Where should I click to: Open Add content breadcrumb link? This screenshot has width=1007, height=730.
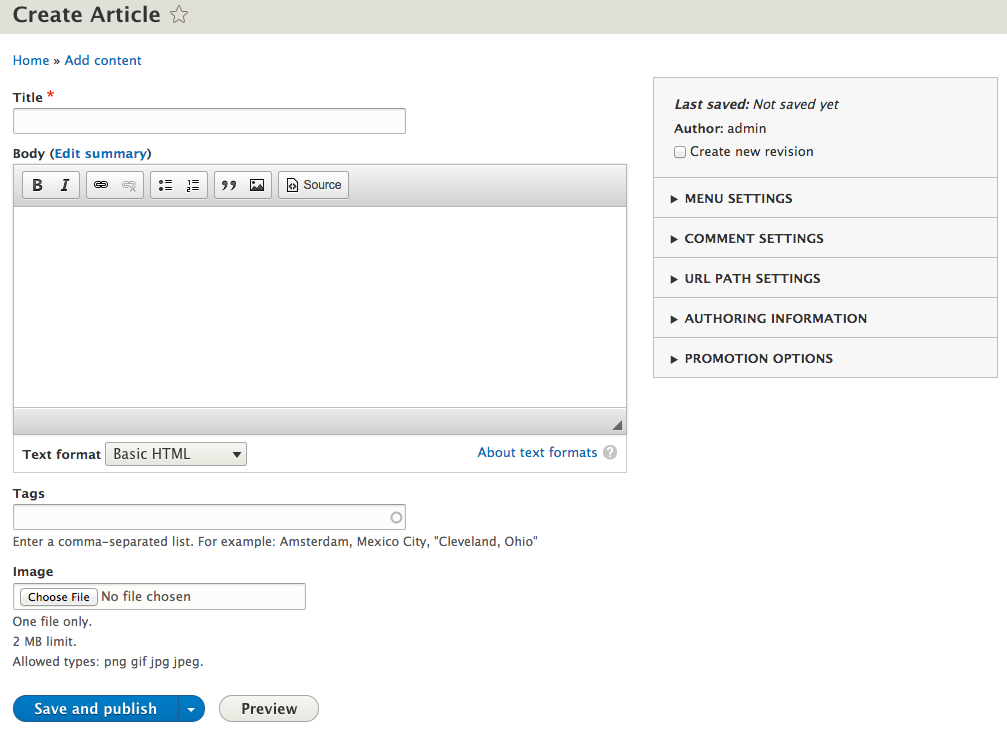click(103, 60)
